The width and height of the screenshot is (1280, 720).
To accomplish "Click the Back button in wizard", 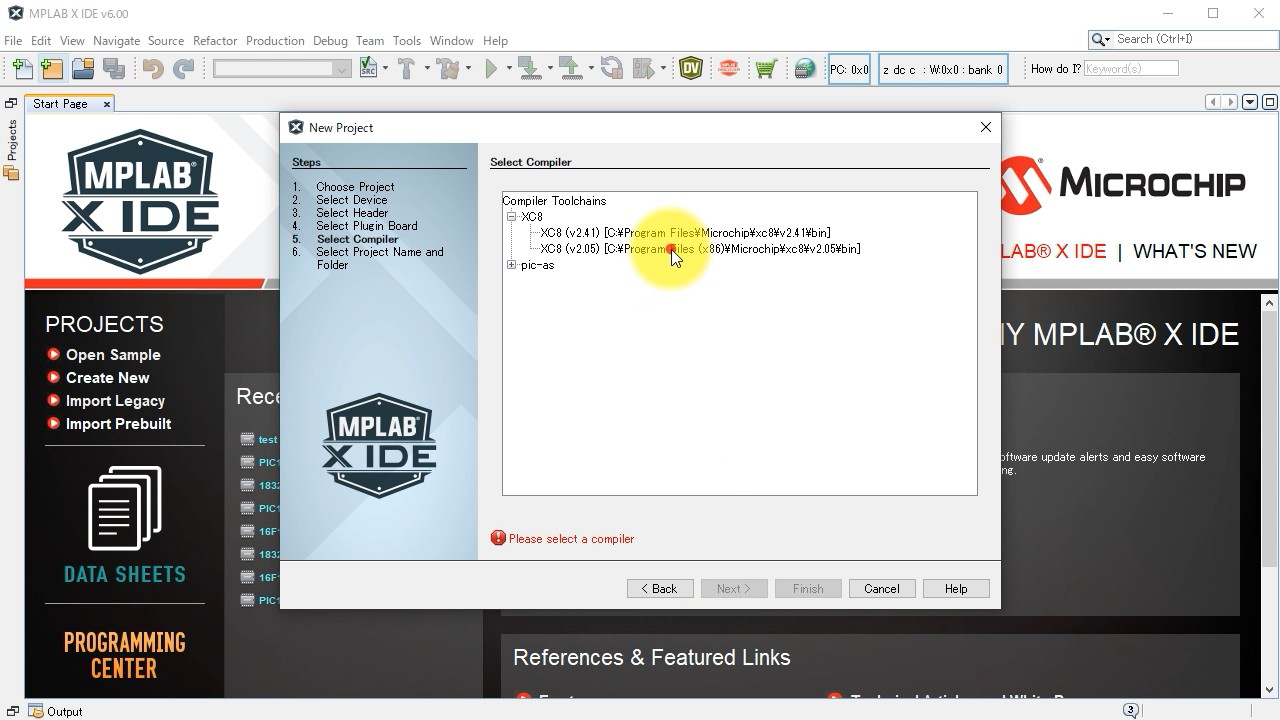I will coord(660,589).
